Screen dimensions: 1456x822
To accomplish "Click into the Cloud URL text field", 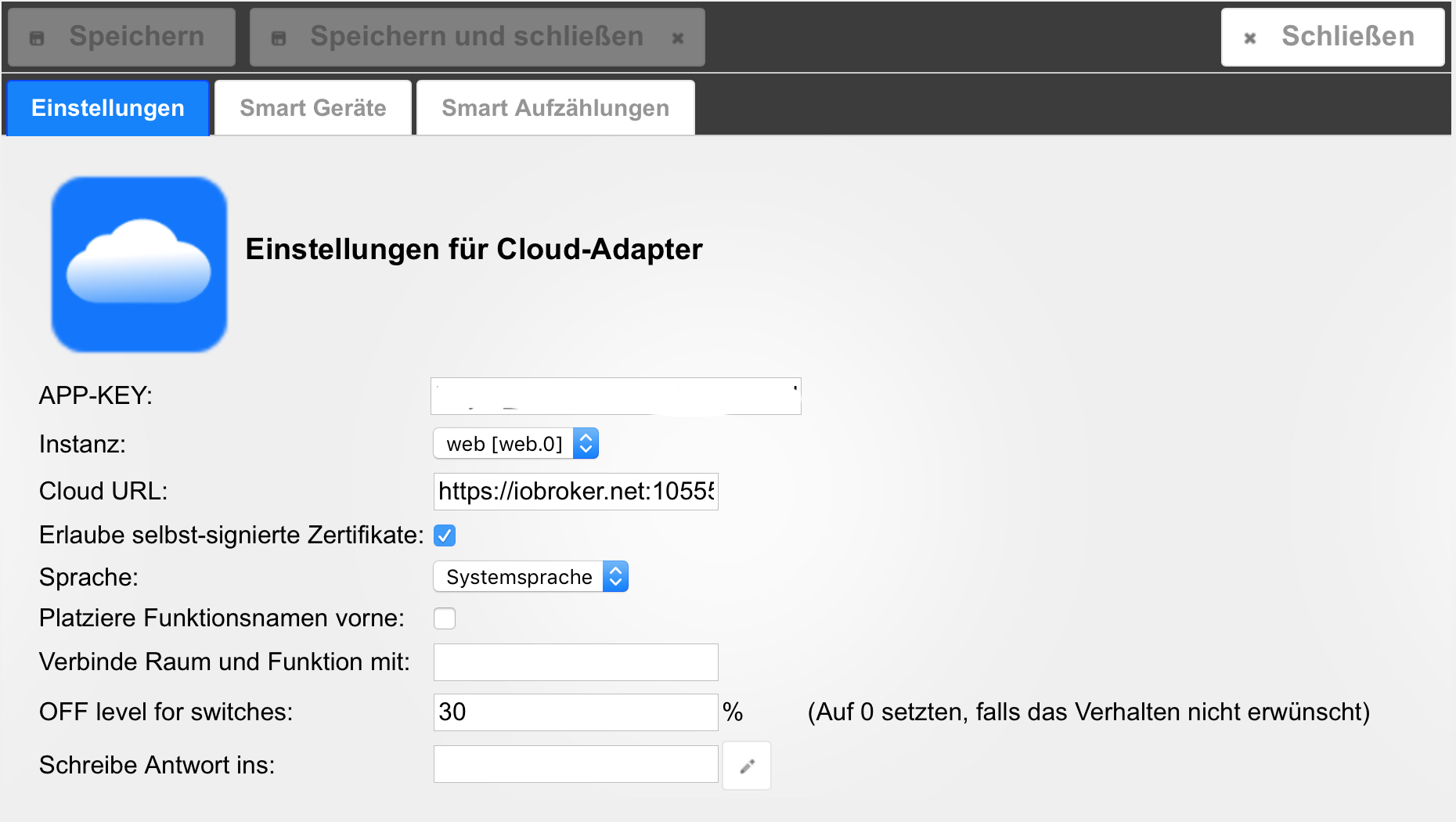I will tap(575, 492).
